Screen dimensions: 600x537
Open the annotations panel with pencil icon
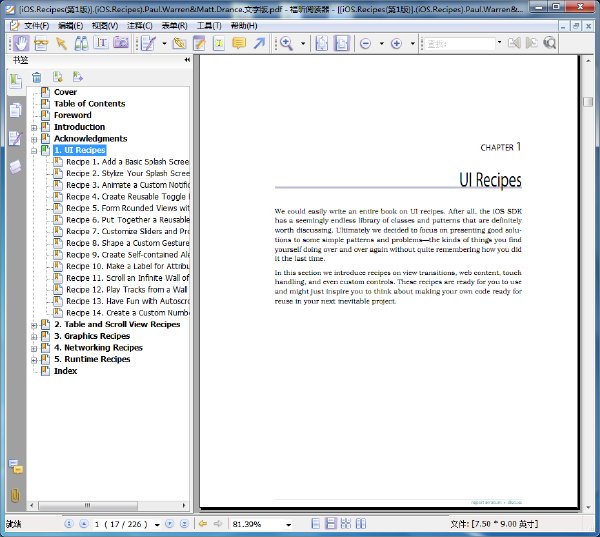point(16,139)
